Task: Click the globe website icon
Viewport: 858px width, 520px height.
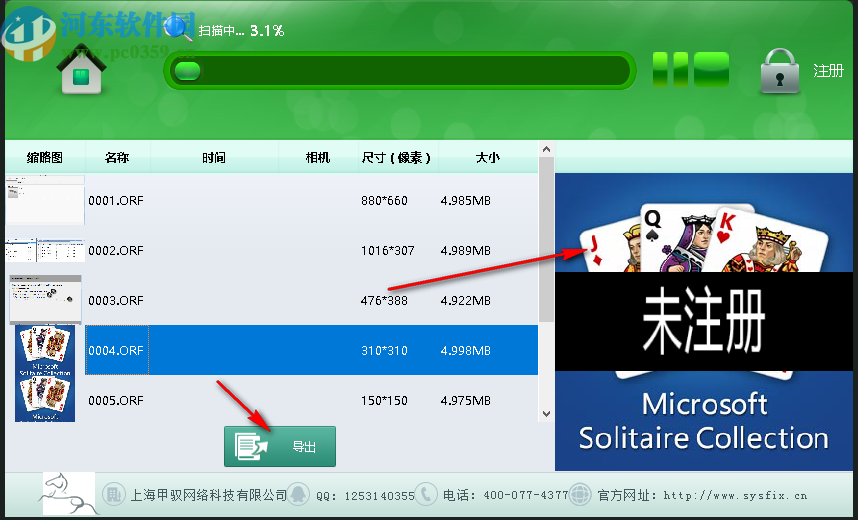Action: point(580,494)
